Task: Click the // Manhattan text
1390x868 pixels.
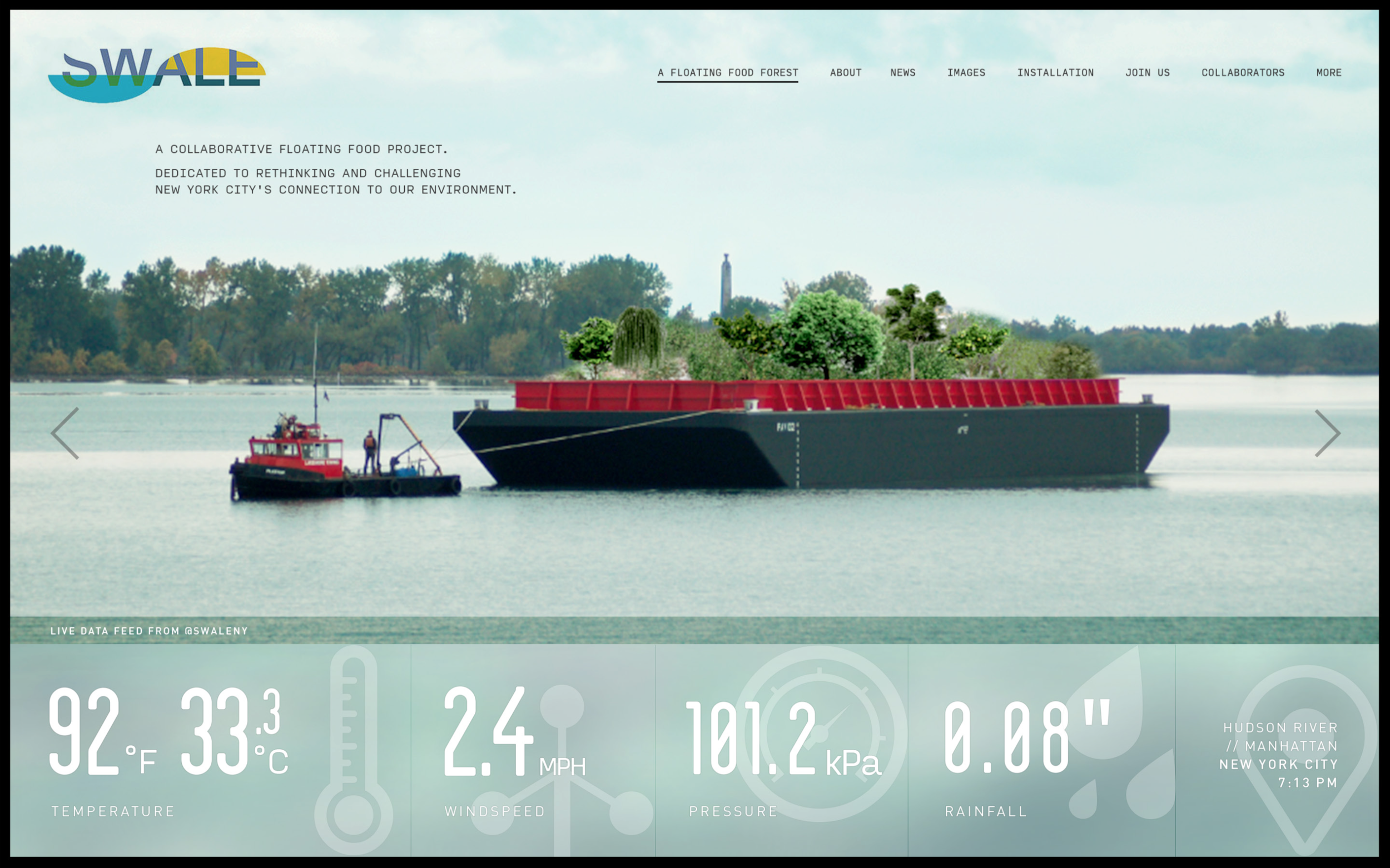Action: (1282, 746)
